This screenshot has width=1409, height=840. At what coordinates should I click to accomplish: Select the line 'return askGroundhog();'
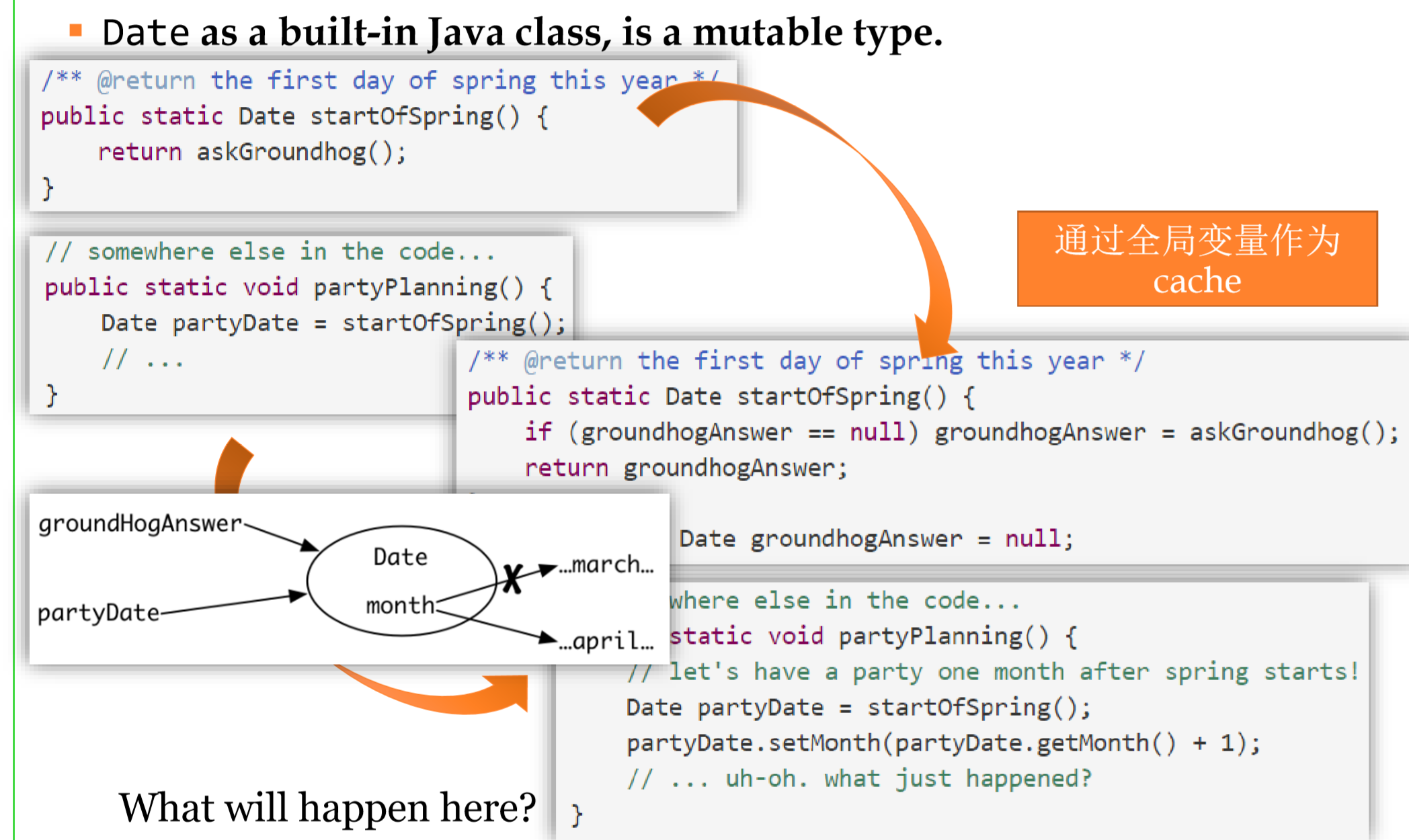[253, 152]
